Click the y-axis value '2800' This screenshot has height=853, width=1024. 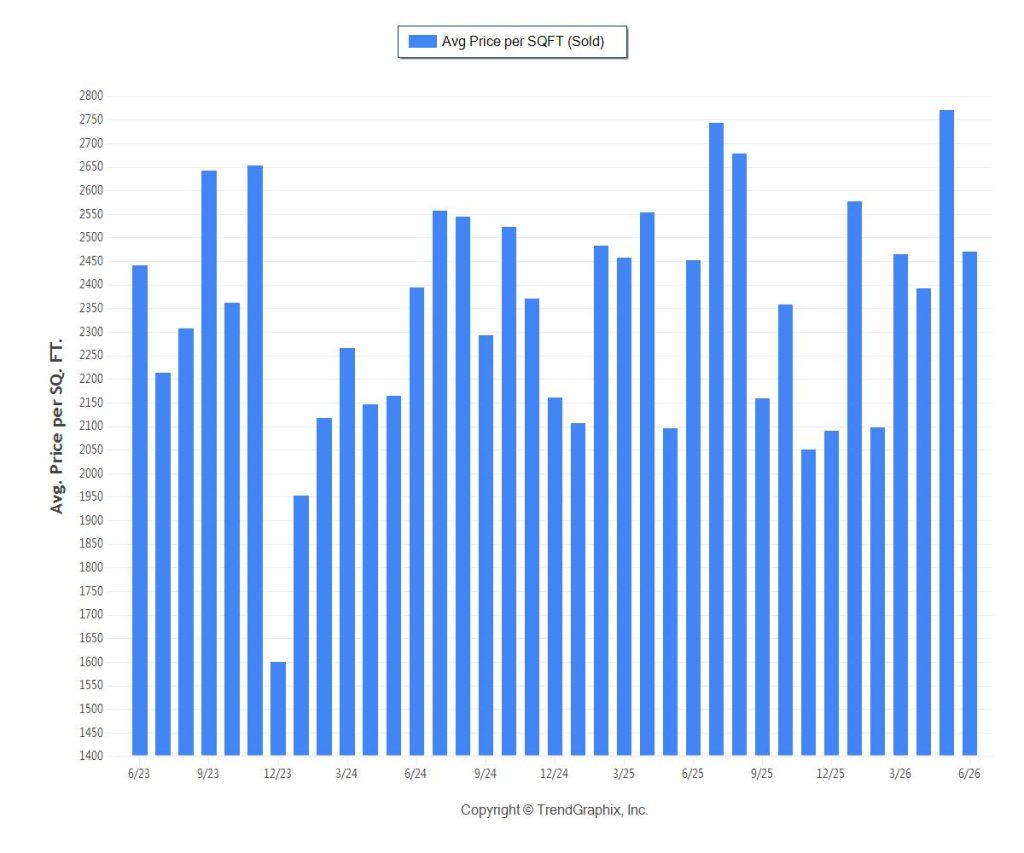tap(91, 96)
